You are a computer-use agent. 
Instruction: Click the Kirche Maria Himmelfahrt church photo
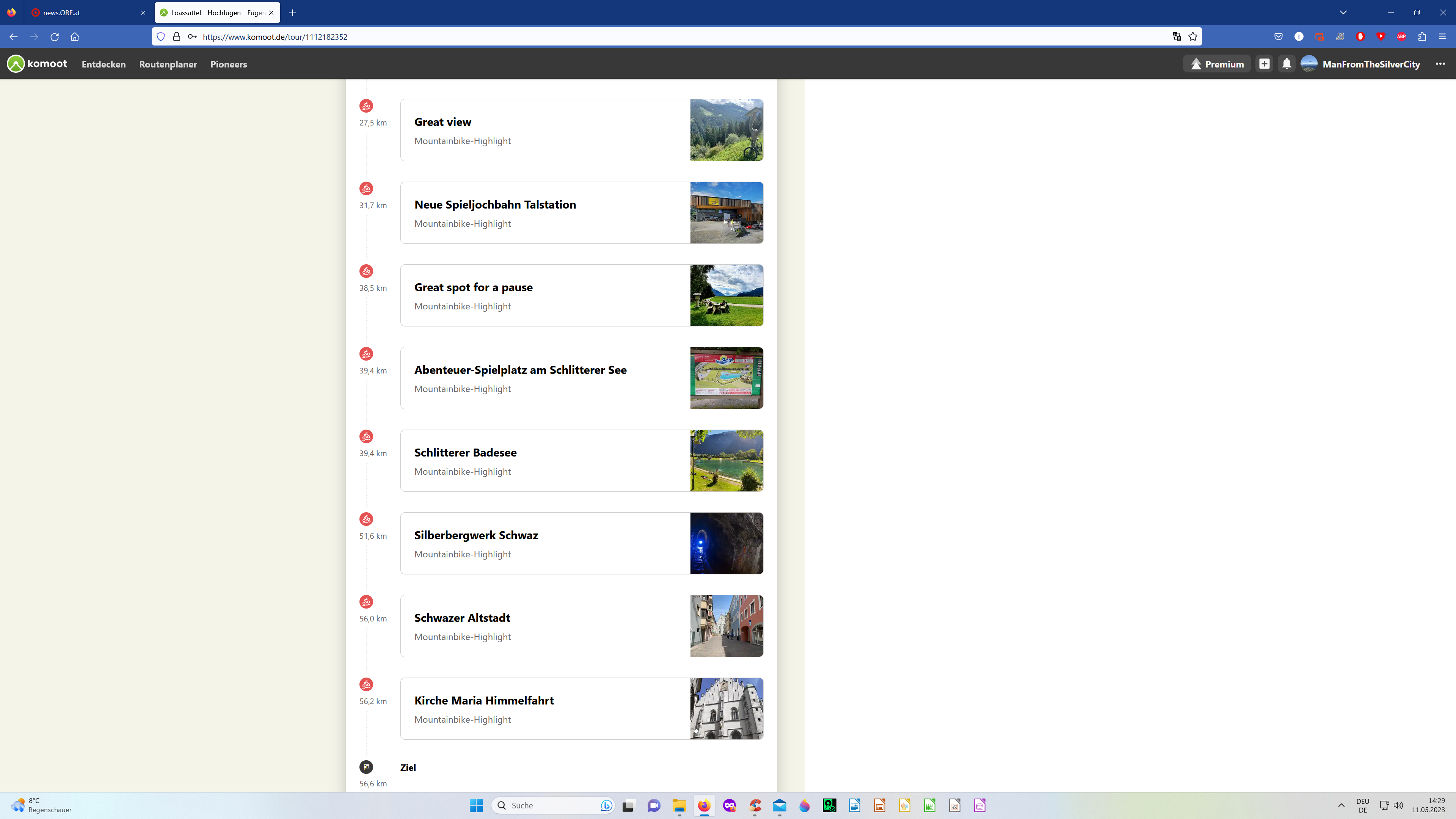tap(726, 708)
